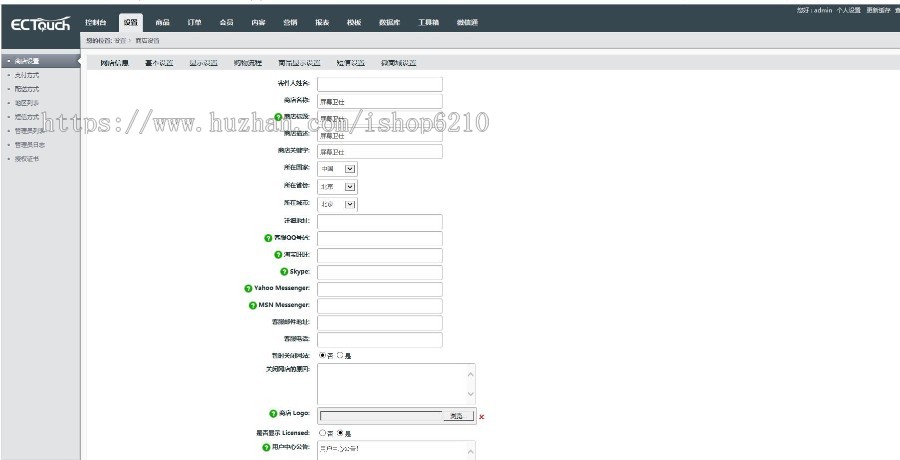Select 否 for temporarily closing the site
This screenshot has width=900, height=460.
(x=322, y=355)
